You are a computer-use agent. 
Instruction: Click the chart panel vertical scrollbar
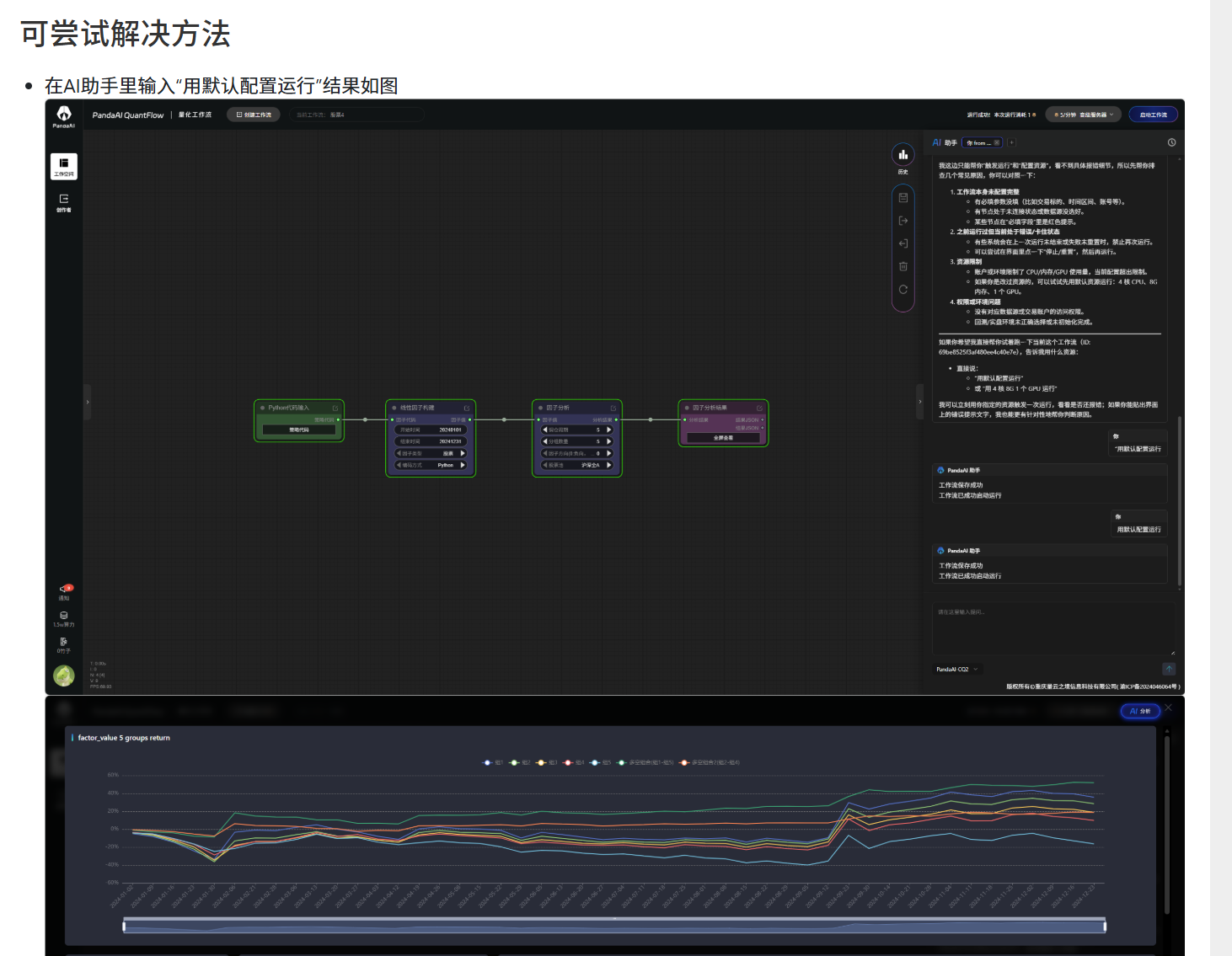pos(1167,825)
